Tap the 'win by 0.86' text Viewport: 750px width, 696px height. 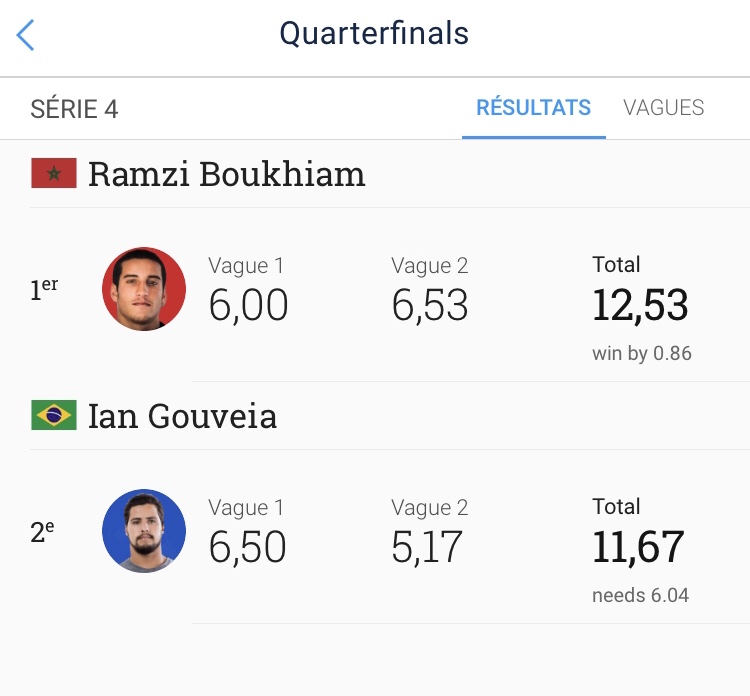click(642, 353)
